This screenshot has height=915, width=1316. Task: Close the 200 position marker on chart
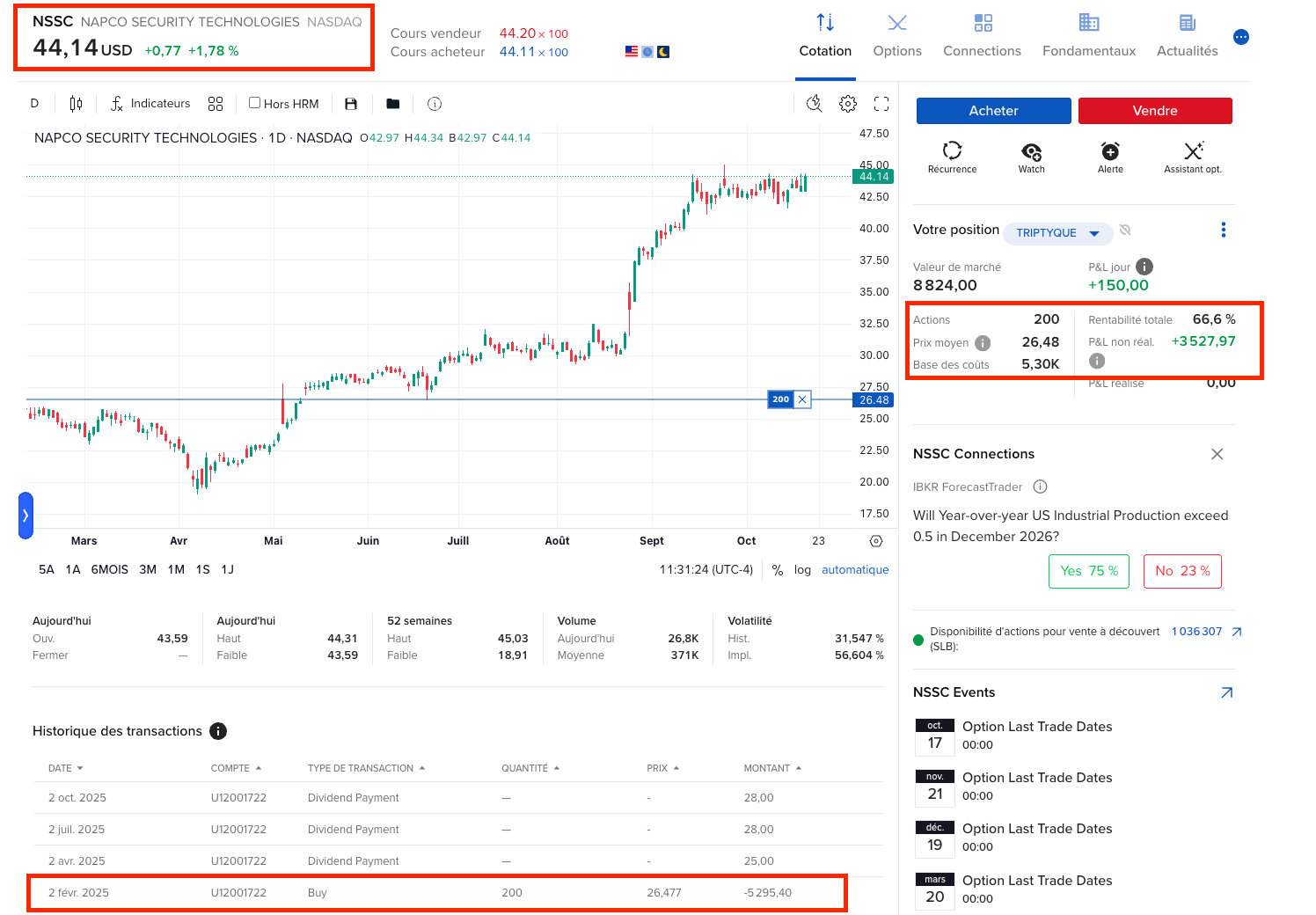(802, 399)
